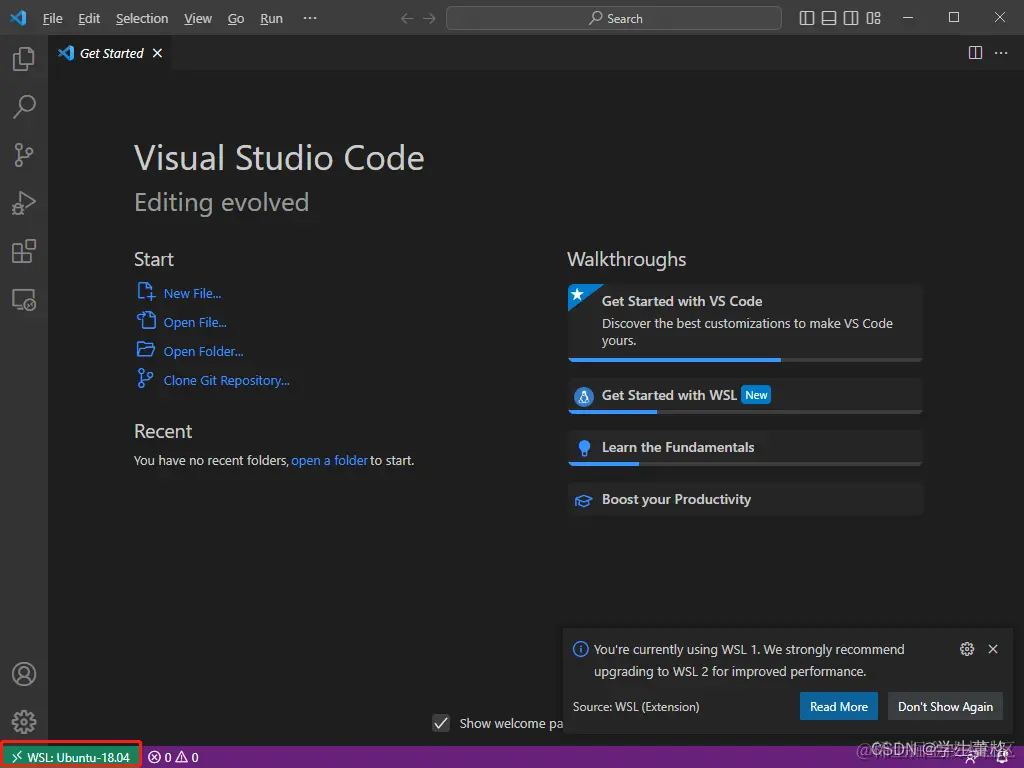Click the graduation cap icon on Boost your Productivity
Image resolution: width=1024 pixels, height=768 pixels.
(x=583, y=500)
